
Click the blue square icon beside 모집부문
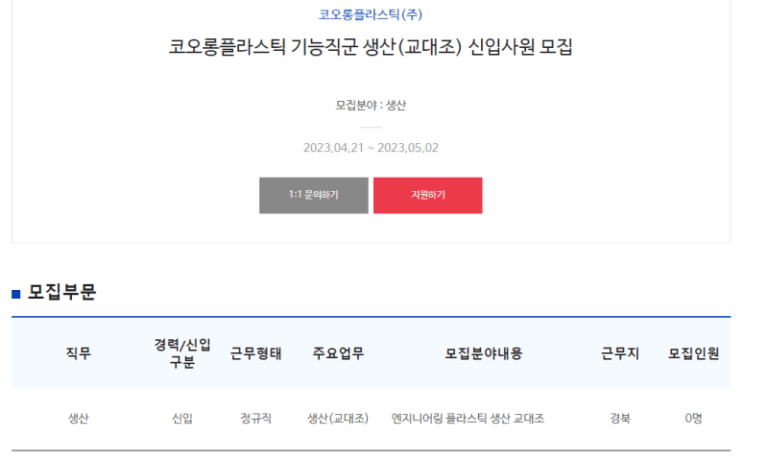16,294
